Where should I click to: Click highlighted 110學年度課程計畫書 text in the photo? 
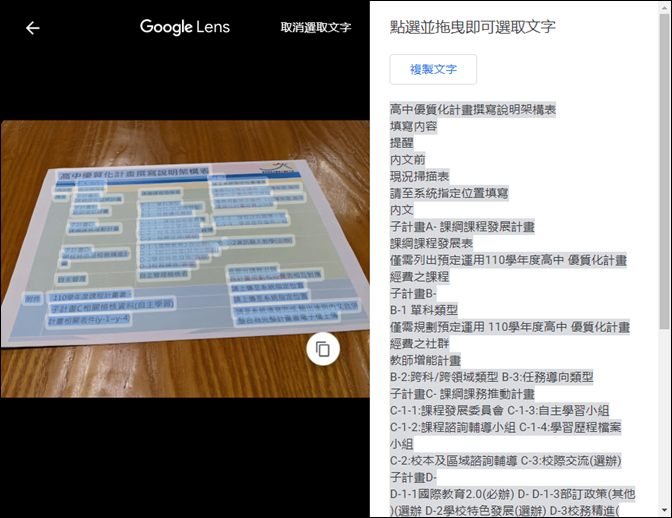point(90,296)
